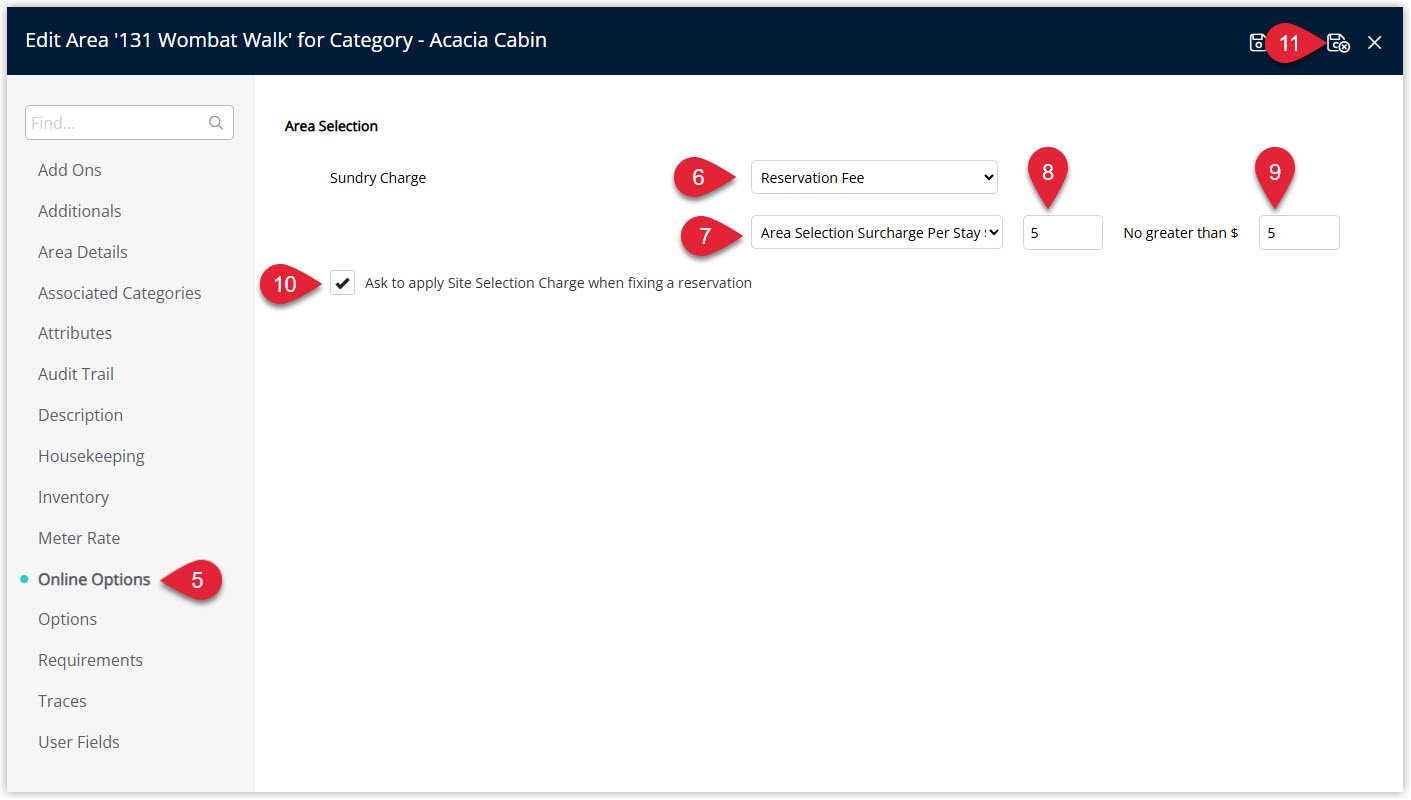Click the No greater than $ amount field
Viewport: 1411px width, 800px height.
[1299, 232]
